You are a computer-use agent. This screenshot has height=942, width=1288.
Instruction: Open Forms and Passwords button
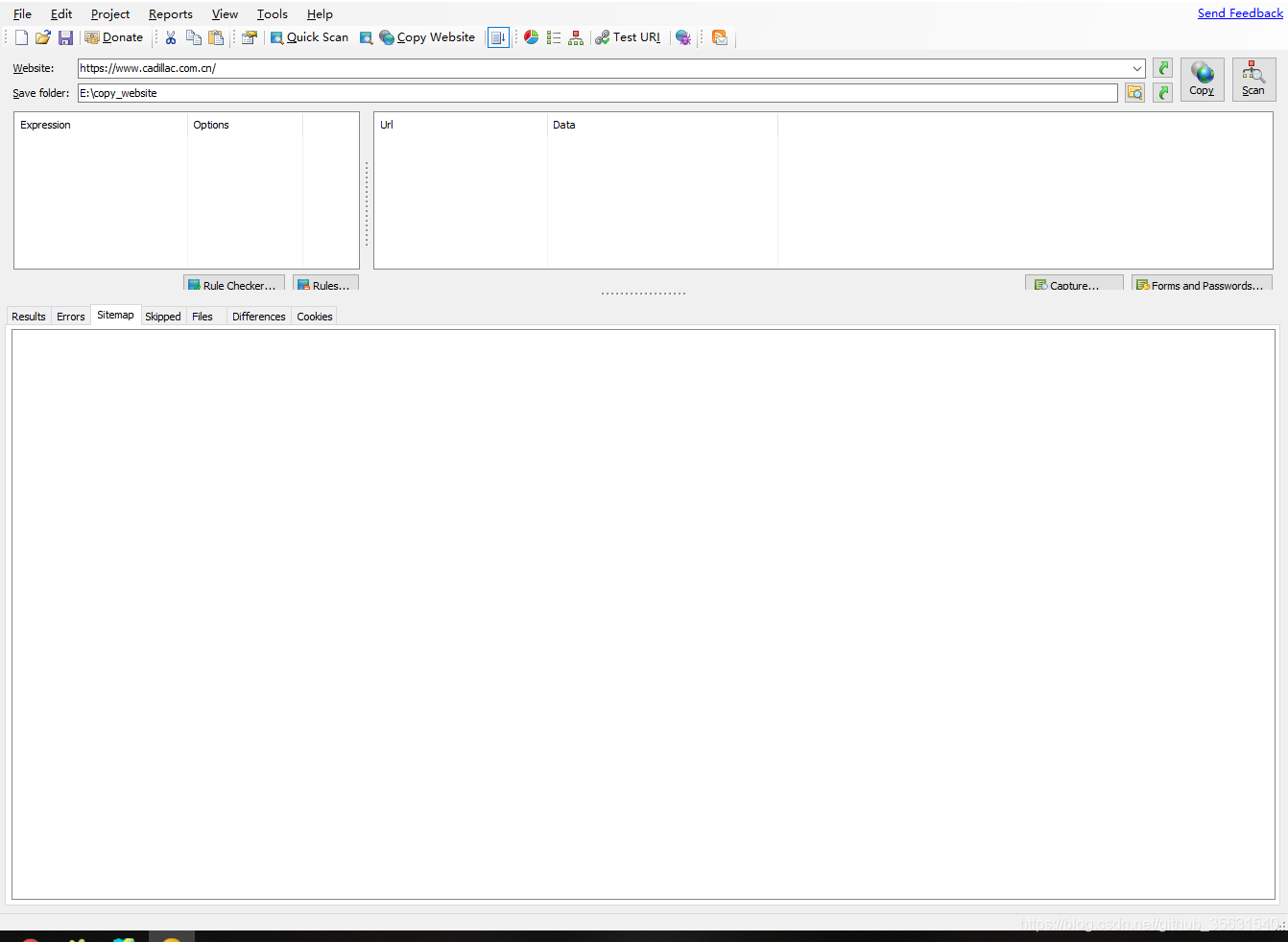(x=1202, y=284)
